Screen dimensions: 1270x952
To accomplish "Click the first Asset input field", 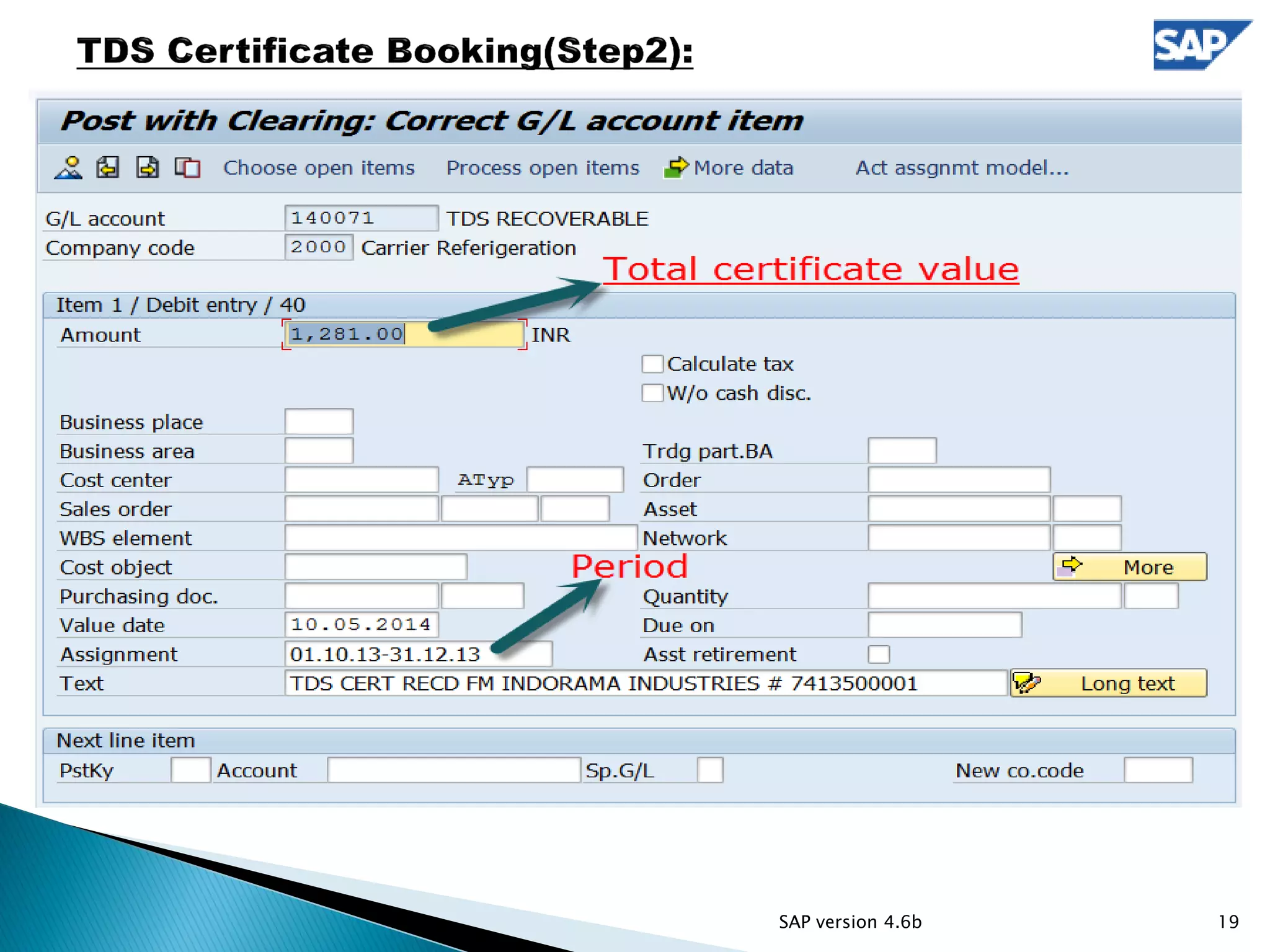I will [959, 509].
